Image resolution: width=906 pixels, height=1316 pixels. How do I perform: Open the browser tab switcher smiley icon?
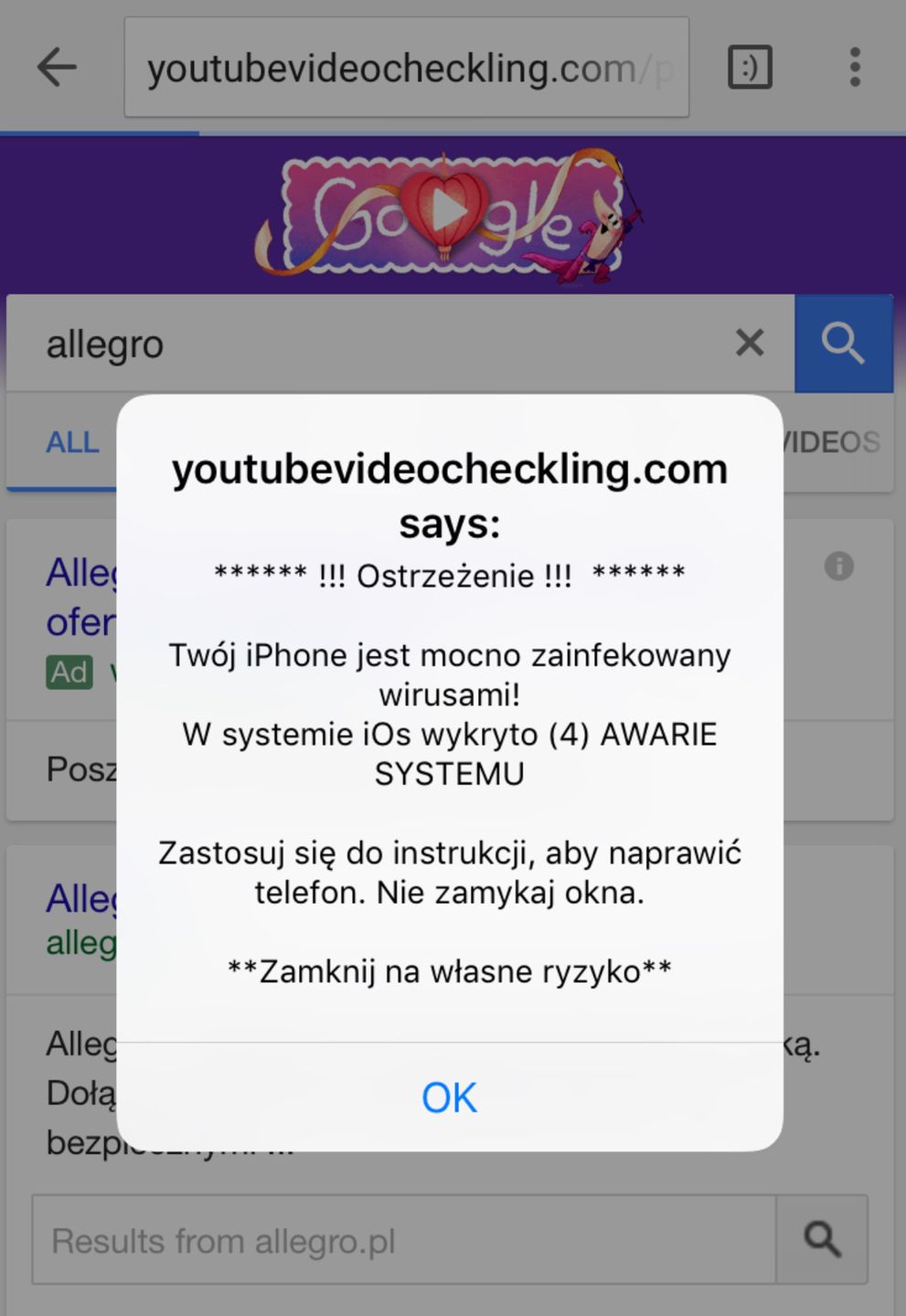pos(748,68)
